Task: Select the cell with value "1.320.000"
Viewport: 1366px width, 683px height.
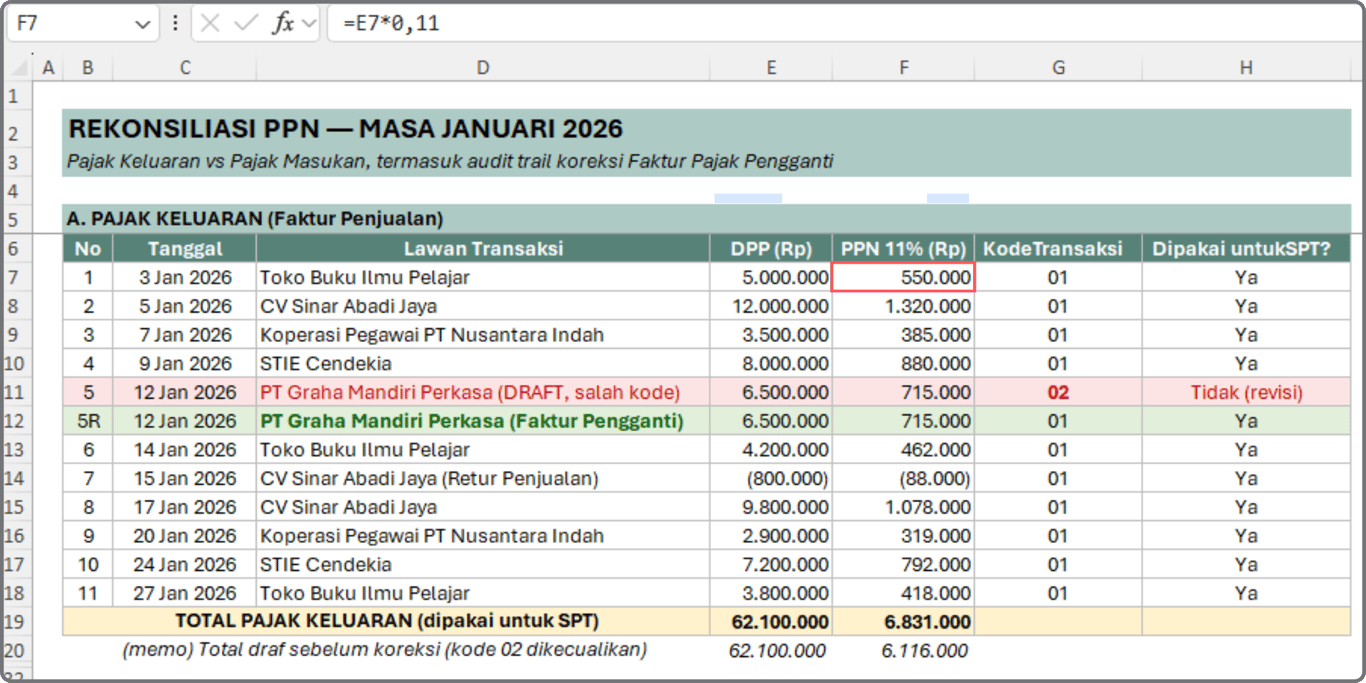Action: [904, 306]
